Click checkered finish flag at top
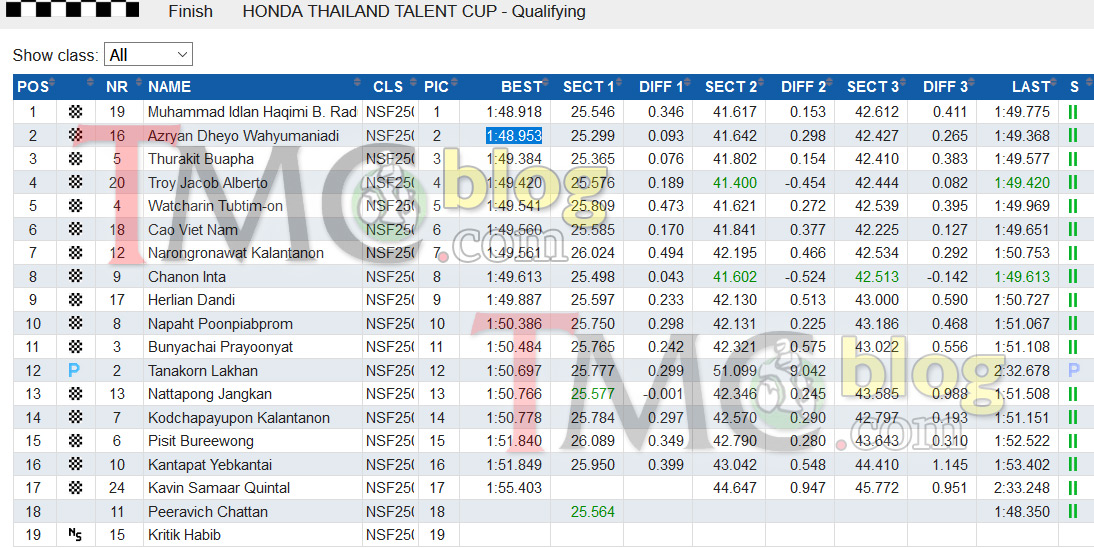Viewport: 1094px width, 548px height. coord(73,8)
